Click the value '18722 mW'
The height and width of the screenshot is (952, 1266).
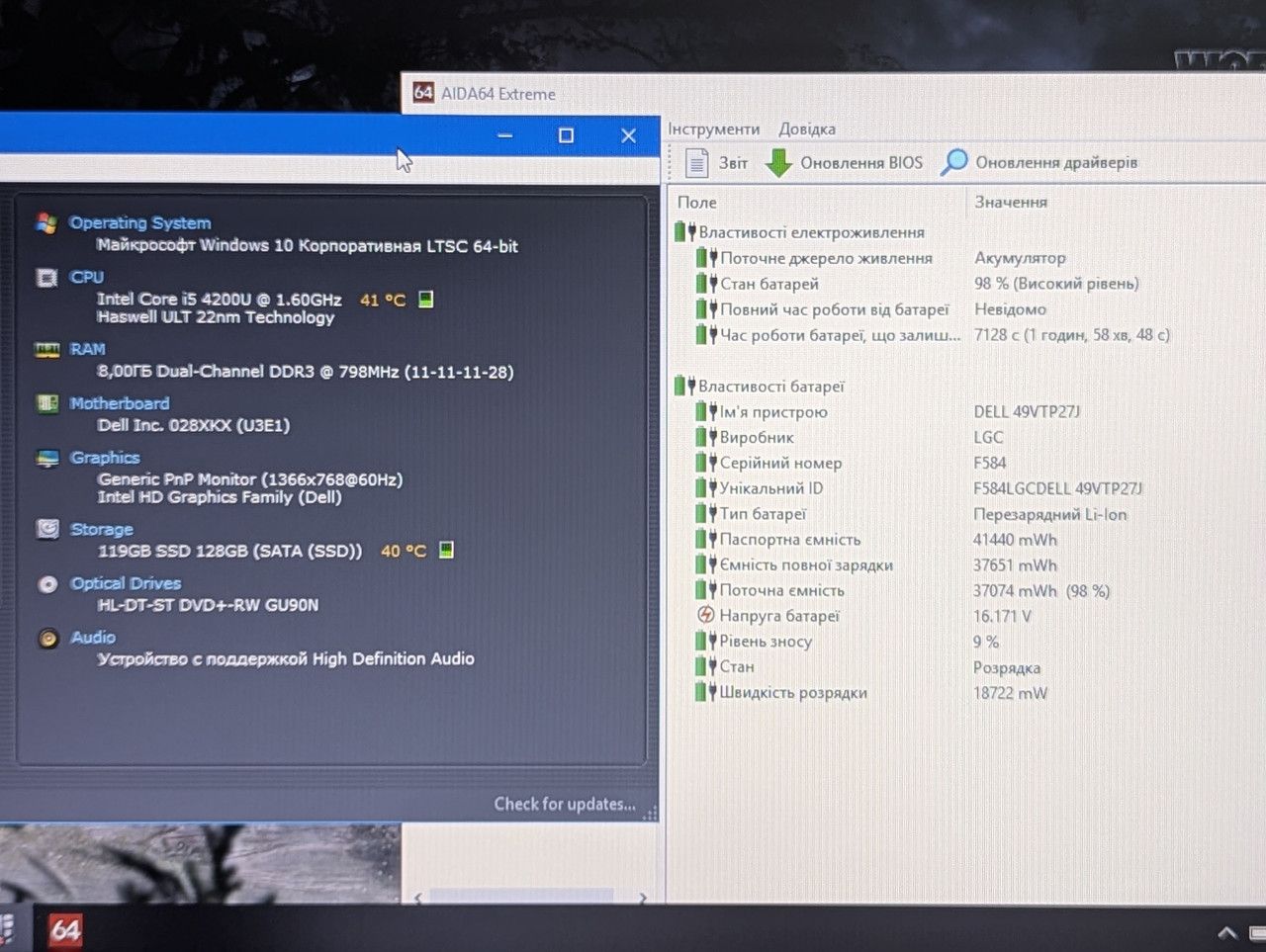[1011, 693]
